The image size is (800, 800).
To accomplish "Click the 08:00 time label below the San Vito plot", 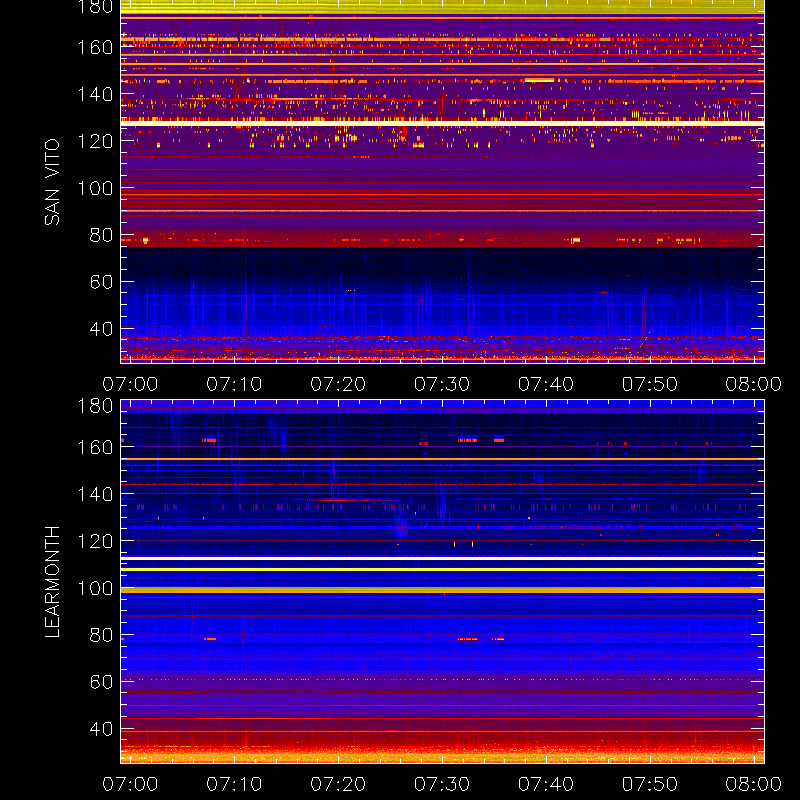I will point(754,384).
